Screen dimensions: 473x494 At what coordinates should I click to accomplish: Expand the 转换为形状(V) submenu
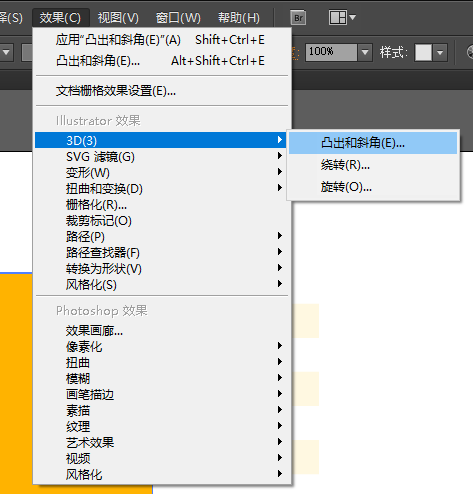[162, 269]
